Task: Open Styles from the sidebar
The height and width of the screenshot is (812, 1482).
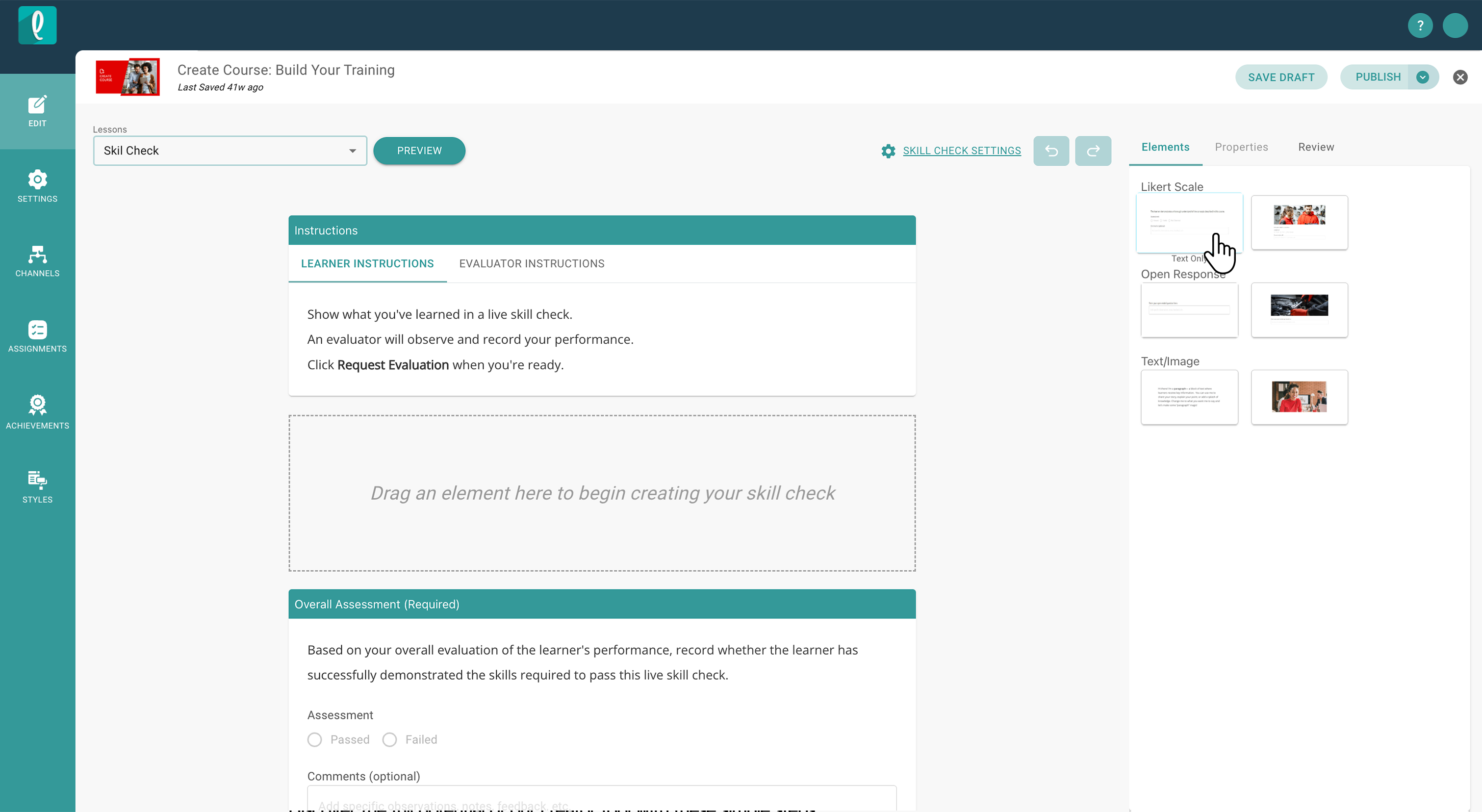Action: pyautogui.click(x=37, y=486)
